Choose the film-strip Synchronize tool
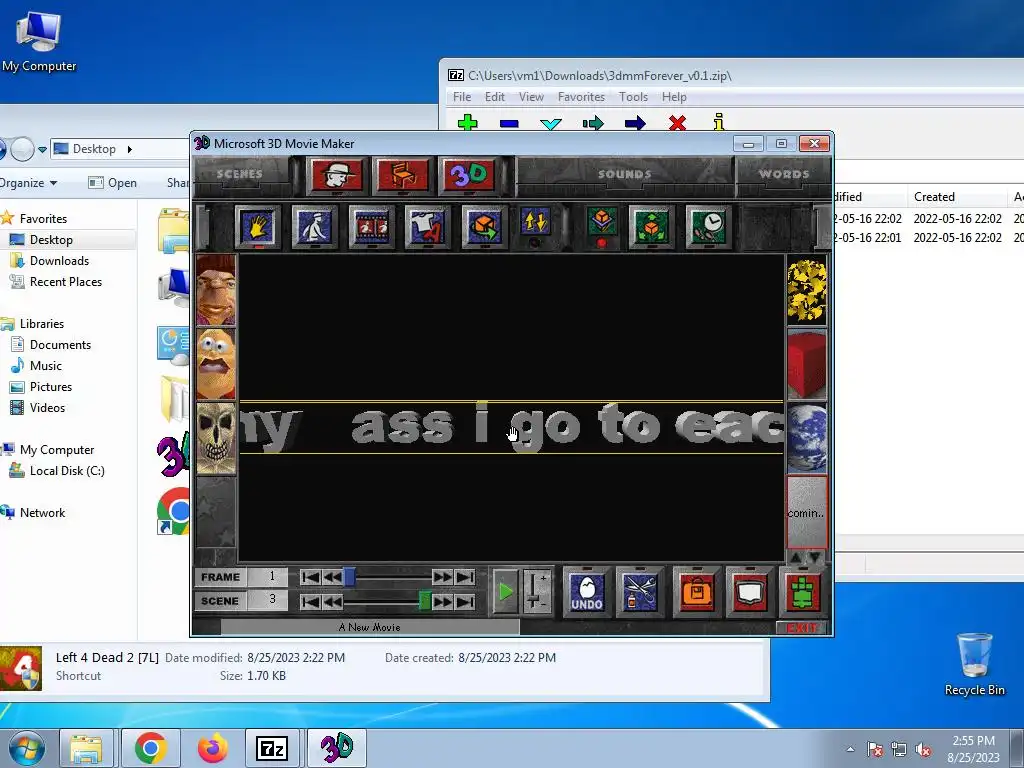This screenshot has height=768, width=1024. (371, 227)
